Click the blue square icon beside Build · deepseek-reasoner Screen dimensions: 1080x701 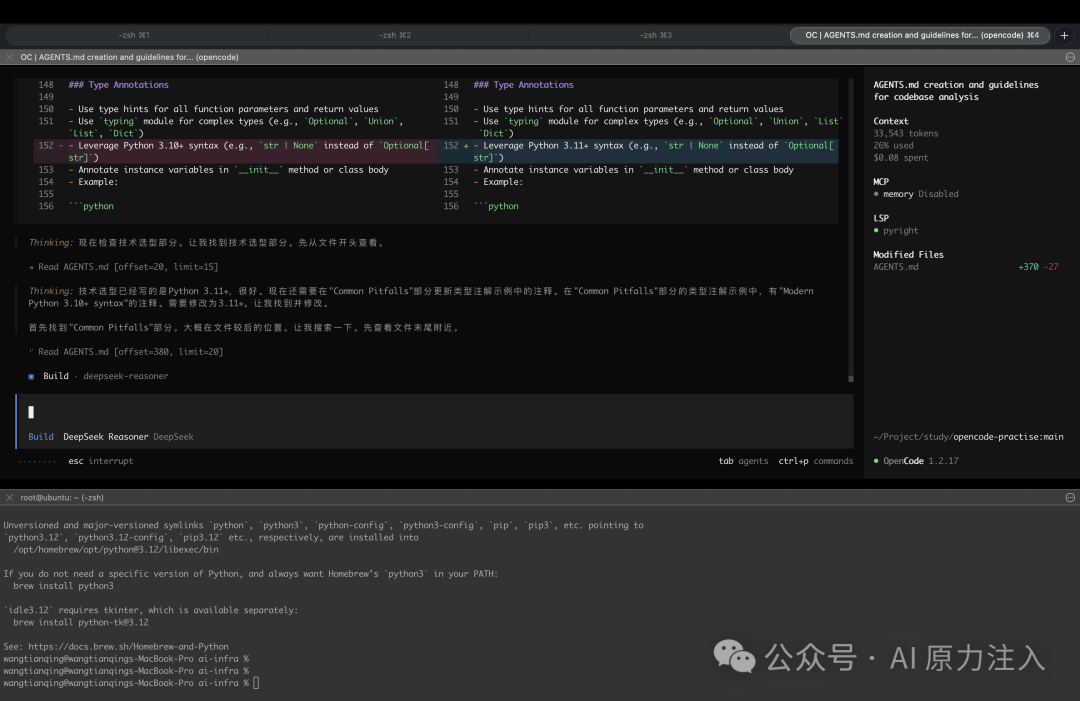pyautogui.click(x=31, y=377)
